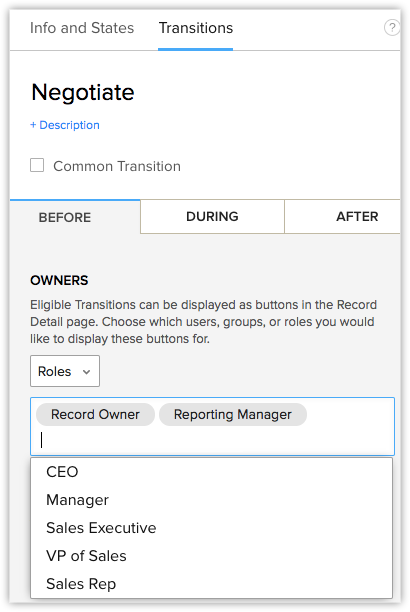Expand the Roles dropdown

pos(65,371)
